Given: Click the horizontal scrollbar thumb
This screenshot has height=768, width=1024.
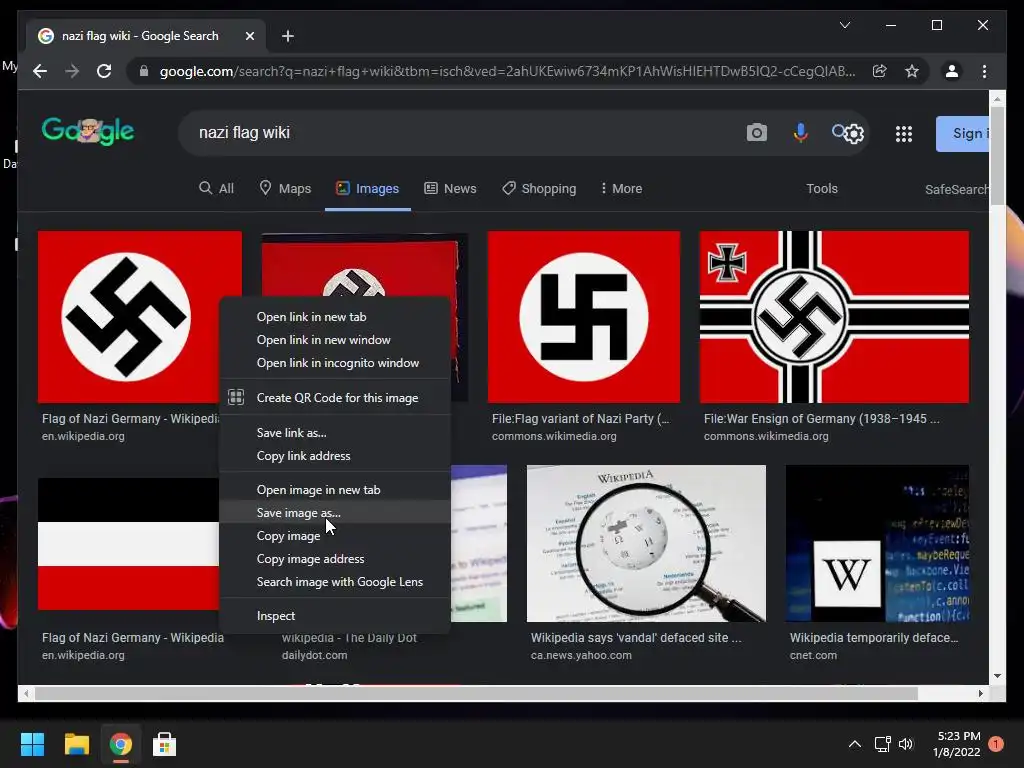Looking at the screenshot, I should tap(476, 694).
